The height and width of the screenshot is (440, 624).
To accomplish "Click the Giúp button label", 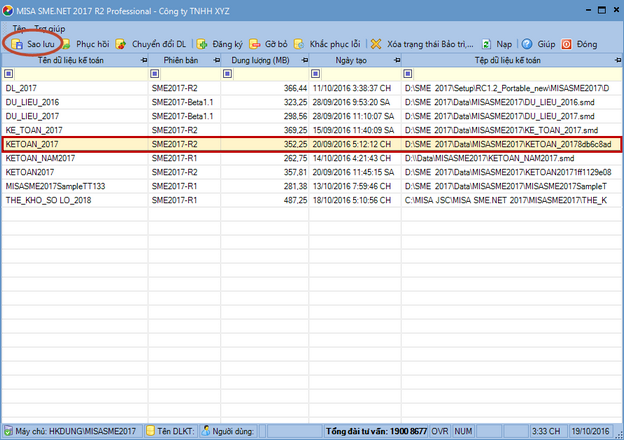I will coord(546,44).
